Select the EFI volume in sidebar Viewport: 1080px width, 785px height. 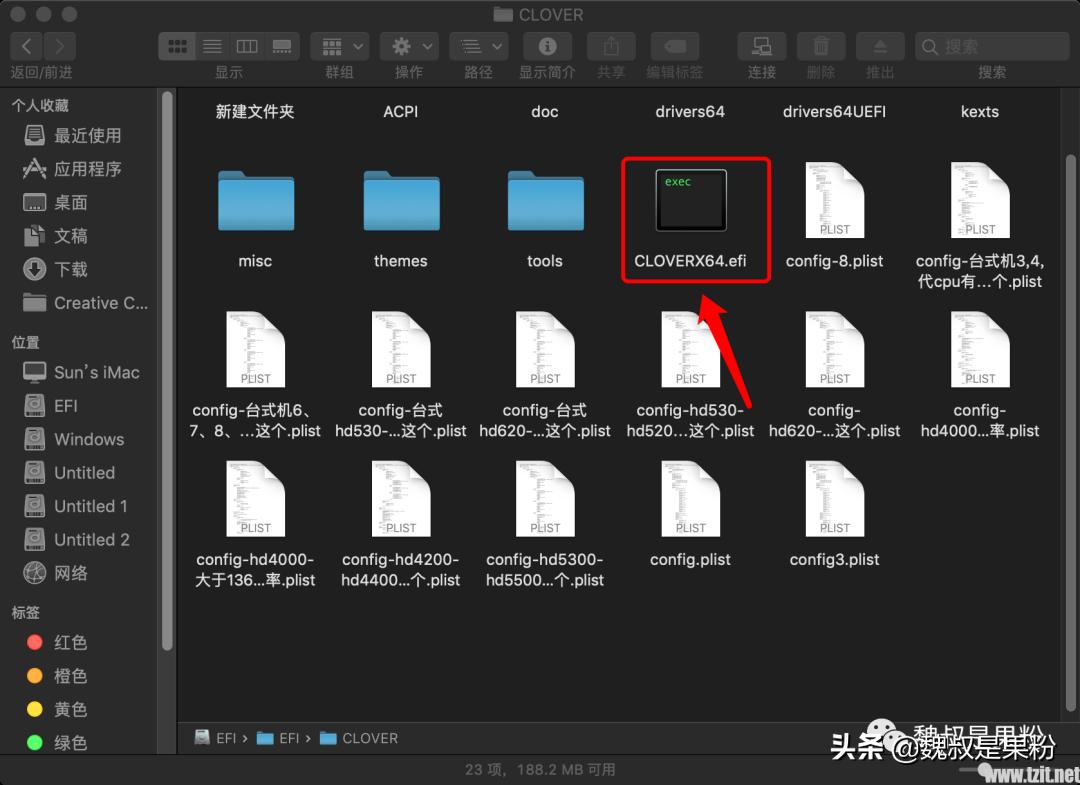pos(66,406)
